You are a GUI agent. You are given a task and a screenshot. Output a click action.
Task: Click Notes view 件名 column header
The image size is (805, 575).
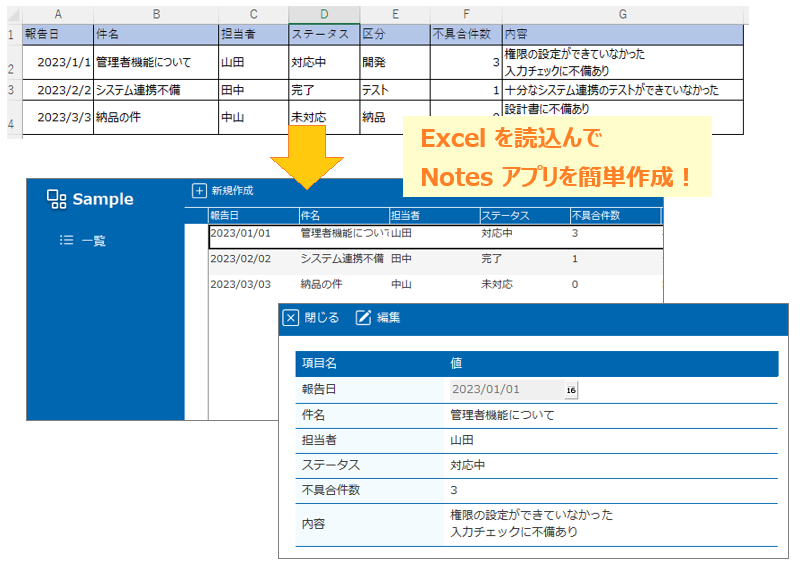pos(344,216)
